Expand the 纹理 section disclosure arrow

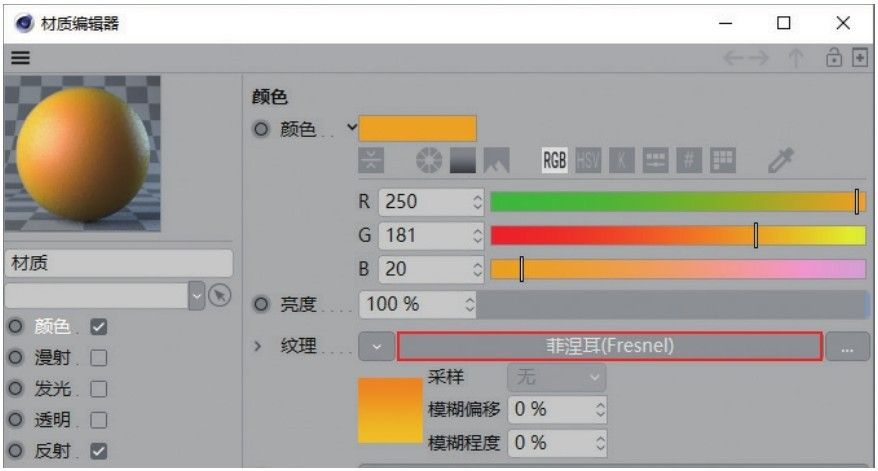pos(257,347)
